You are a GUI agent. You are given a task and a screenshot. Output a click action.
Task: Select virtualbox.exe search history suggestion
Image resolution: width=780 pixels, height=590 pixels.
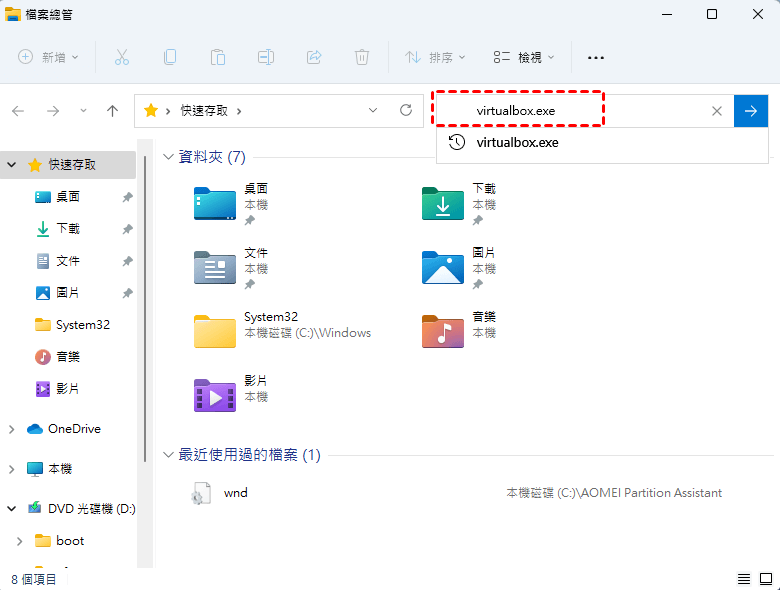tap(602, 143)
